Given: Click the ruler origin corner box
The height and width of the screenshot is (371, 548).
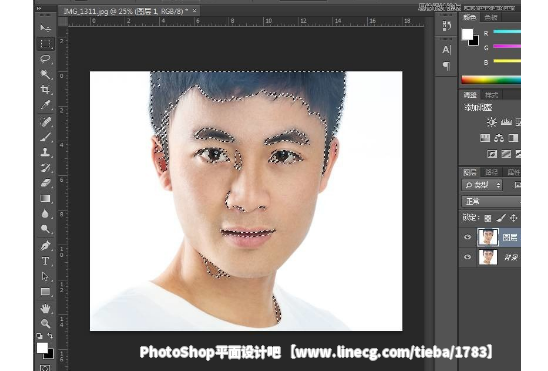Looking at the screenshot, I should [63, 22].
